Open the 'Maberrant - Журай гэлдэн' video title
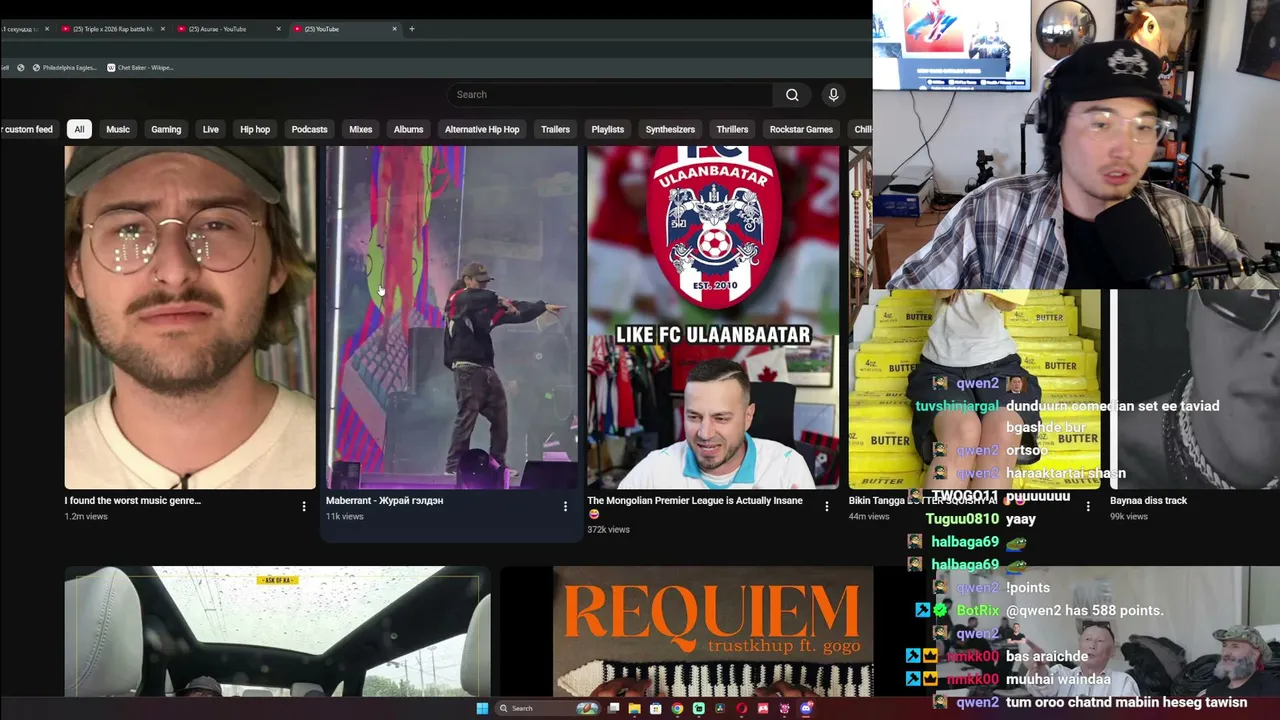1280x720 pixels. pos(384,500)
